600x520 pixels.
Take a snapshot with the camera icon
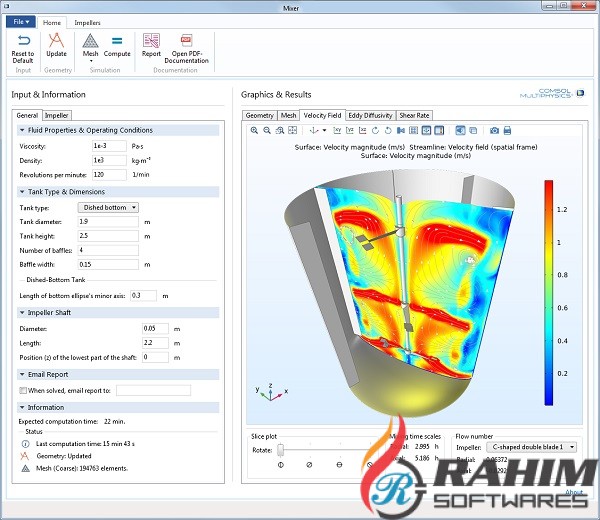point(493,130)
